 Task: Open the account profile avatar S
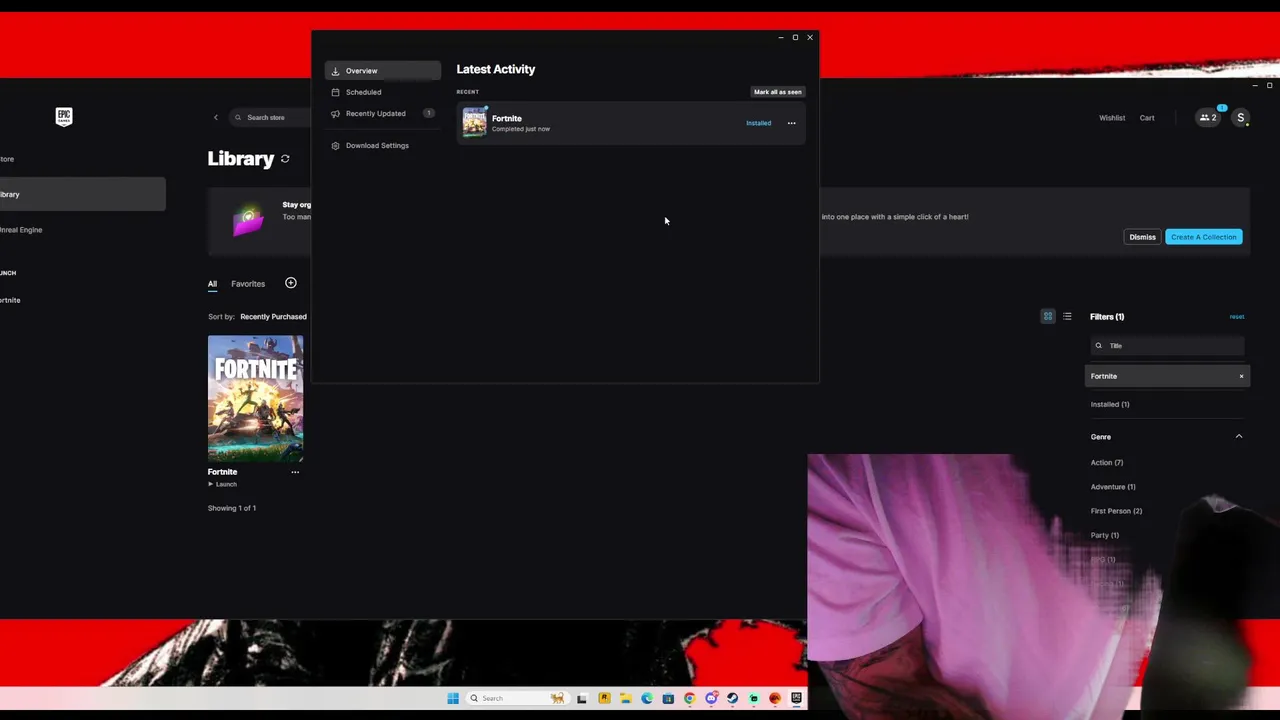click(1241, 117)
